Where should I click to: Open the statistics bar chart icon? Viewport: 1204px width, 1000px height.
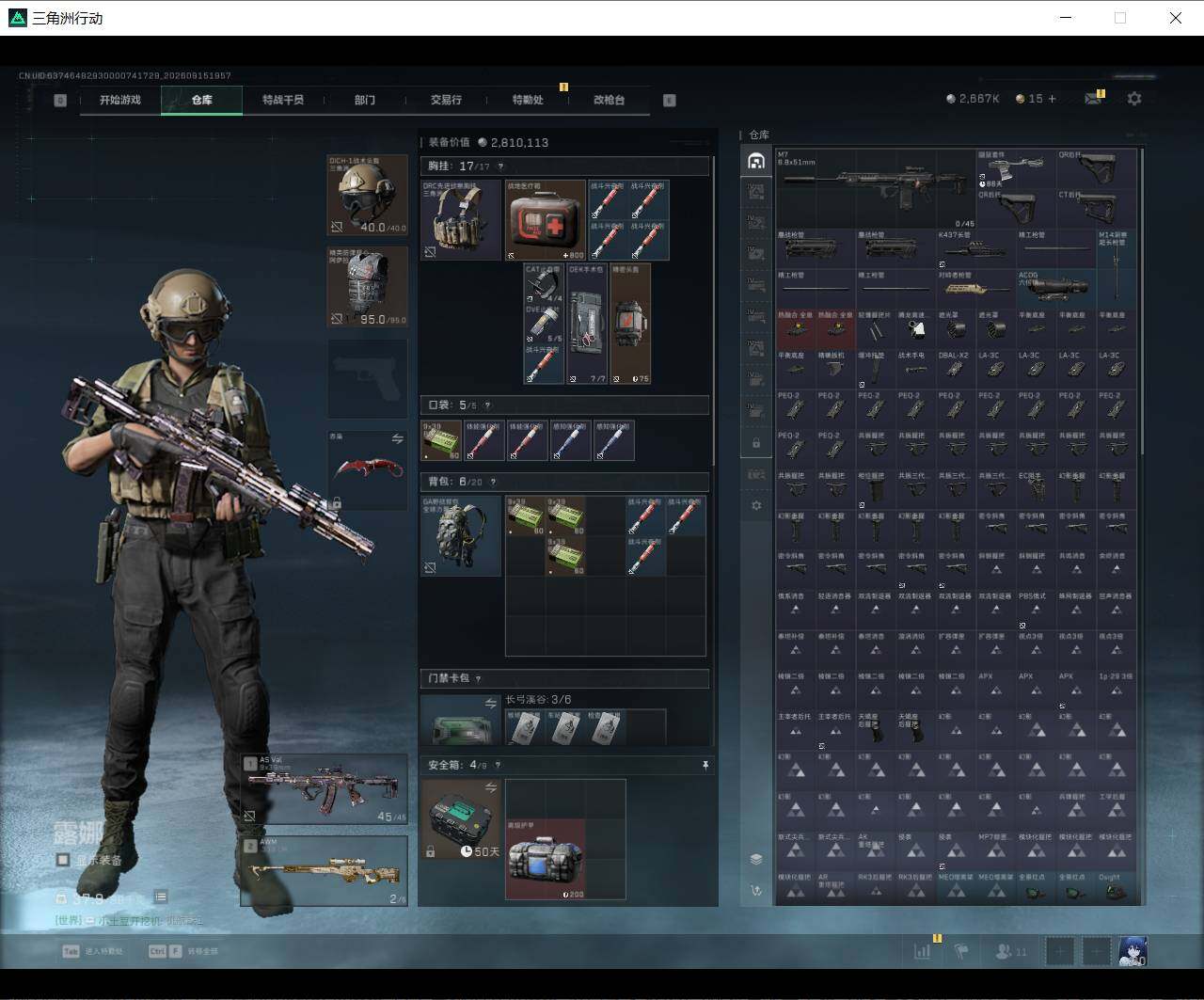coord(922,951)
